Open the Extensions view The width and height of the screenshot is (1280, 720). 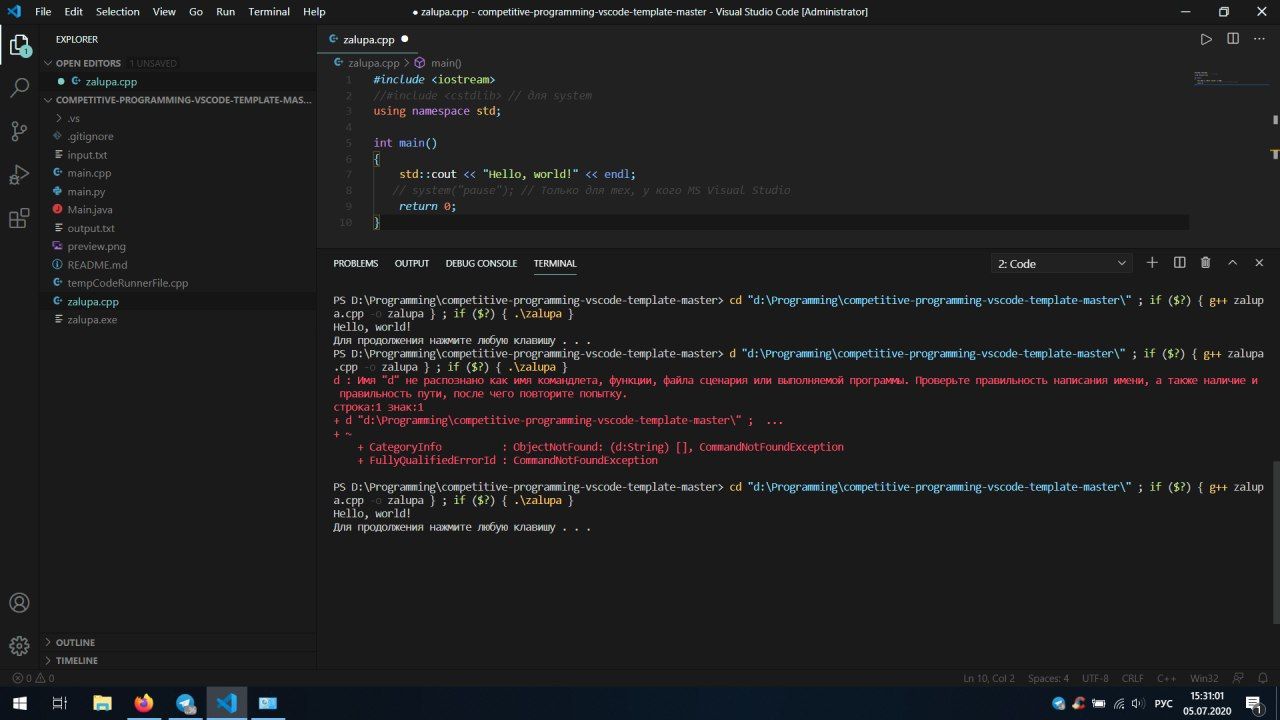pos(19,219)
